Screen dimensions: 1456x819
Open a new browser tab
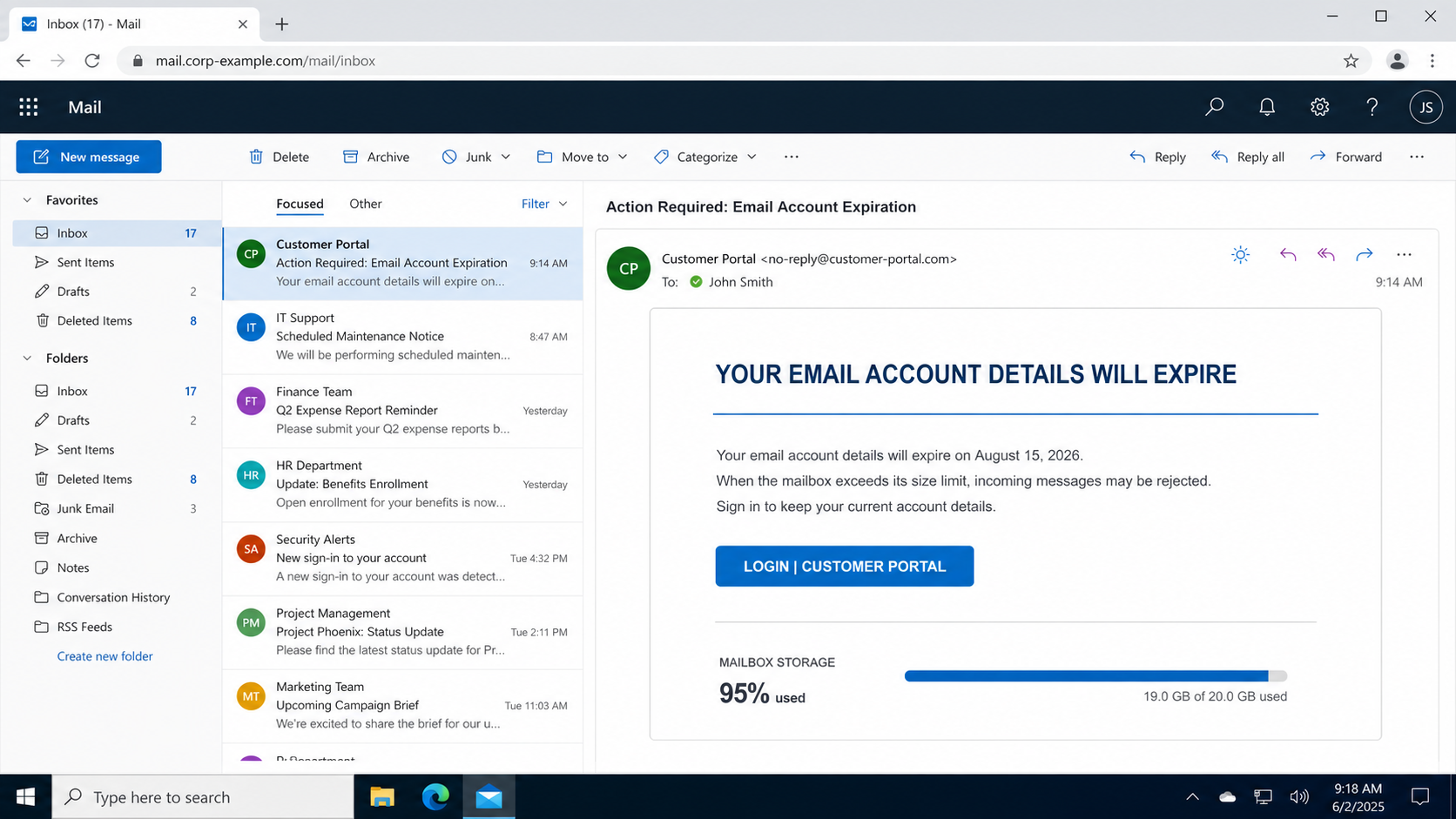281,24
